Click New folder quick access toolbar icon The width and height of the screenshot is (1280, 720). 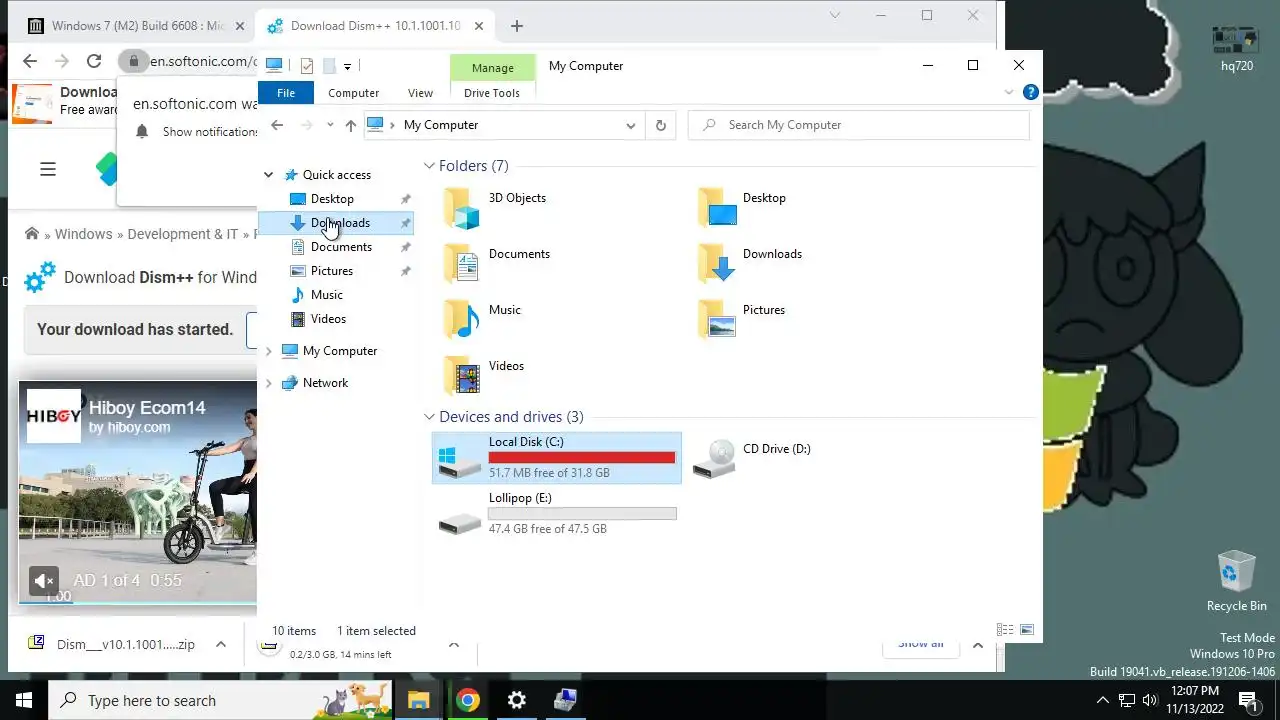(329, 66)
